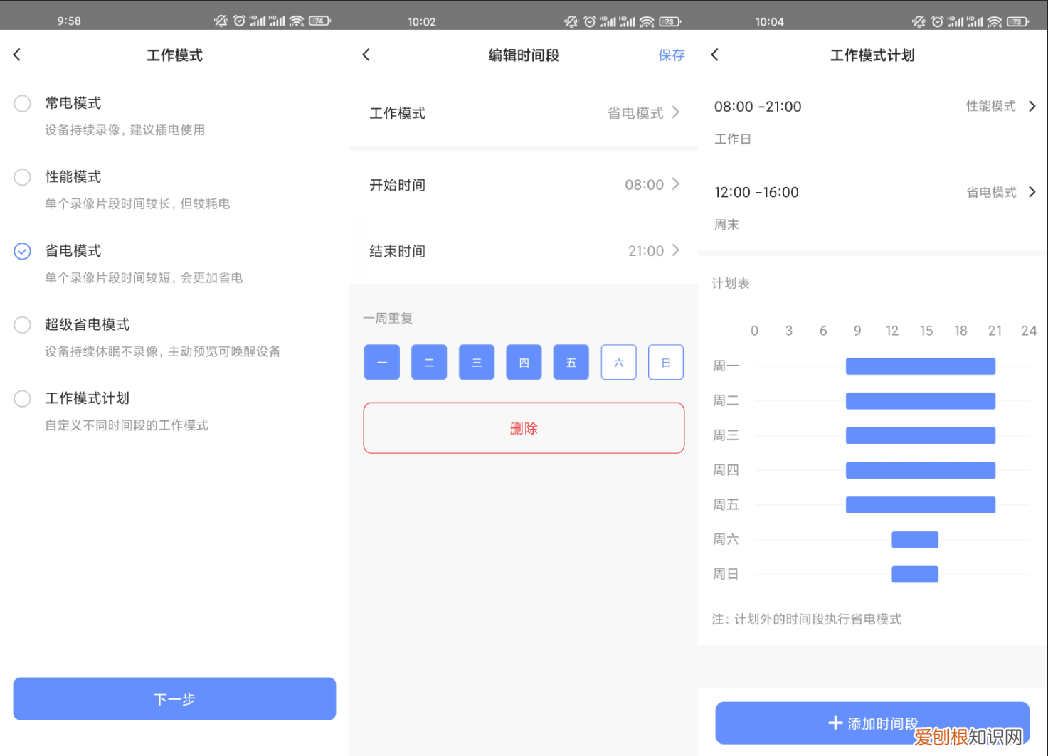
Task: Enable repeat on Saturday (六)
Action: coord(618,362)
